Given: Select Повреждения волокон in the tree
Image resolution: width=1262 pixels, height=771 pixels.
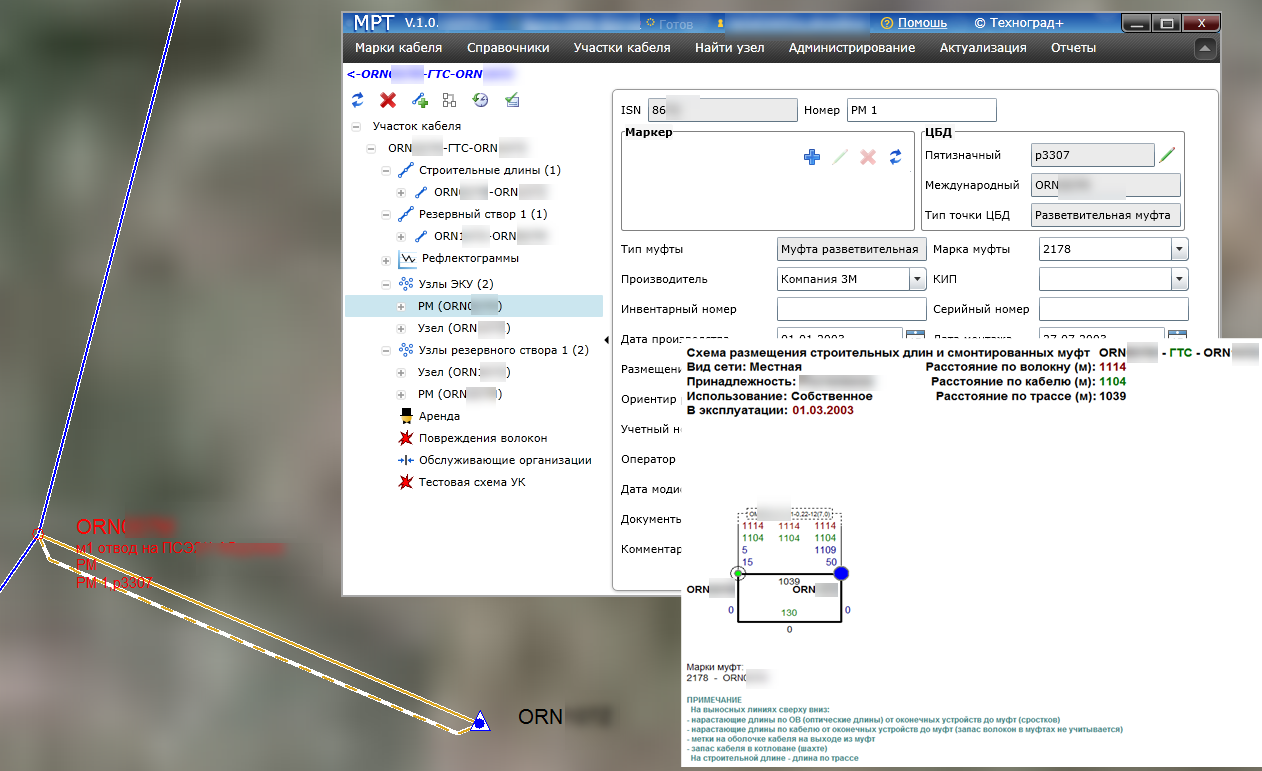Looking at the screenshot, I should (483, 438).
